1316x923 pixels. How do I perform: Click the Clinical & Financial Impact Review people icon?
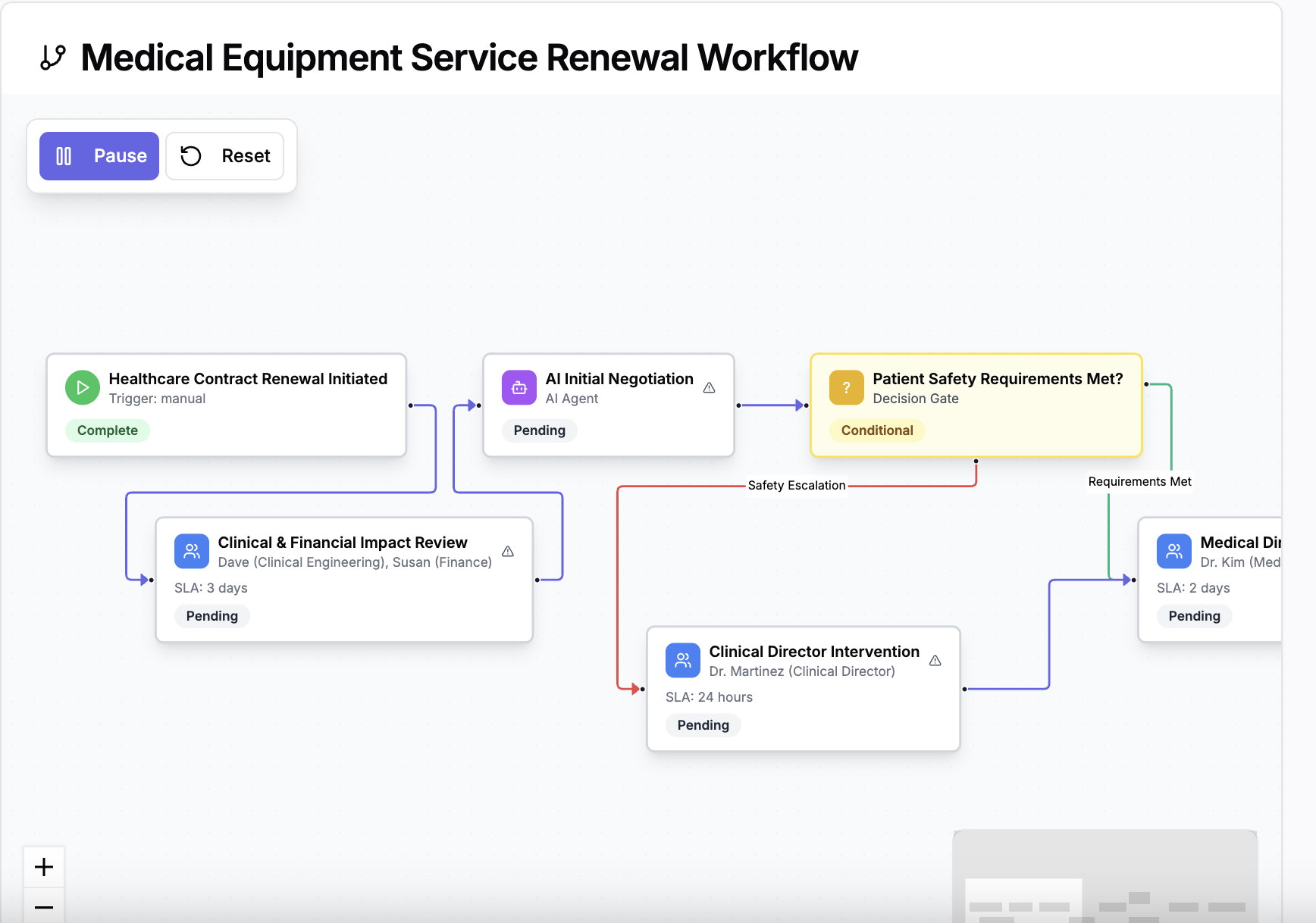coord(192,551)
